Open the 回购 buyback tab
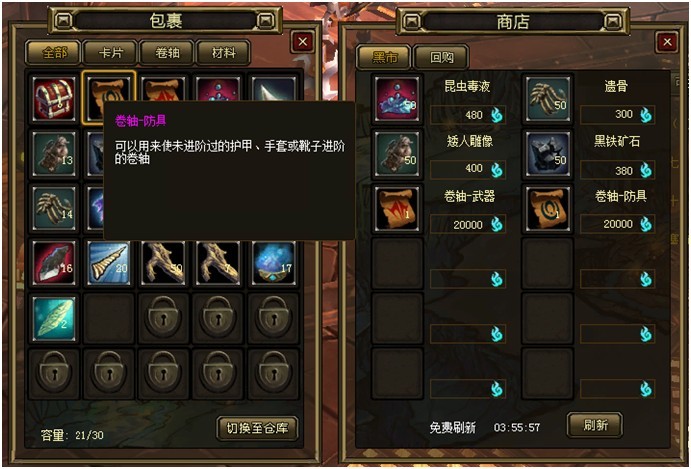The height and width of the screenshot is (469, 691). click(441, 57)
